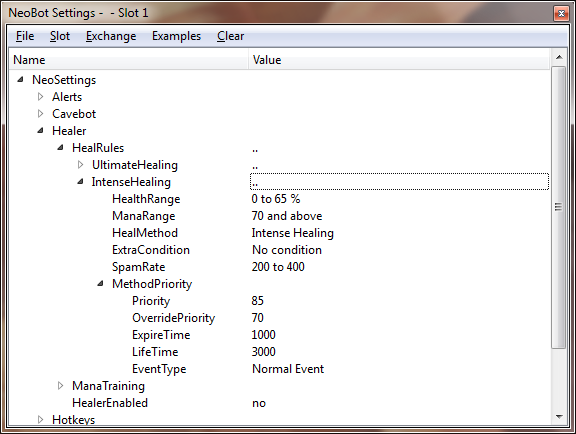The height and width of the screenshot is (434, 576).
Task: Open the Slot menu
Action: click(x=60, y=36)
